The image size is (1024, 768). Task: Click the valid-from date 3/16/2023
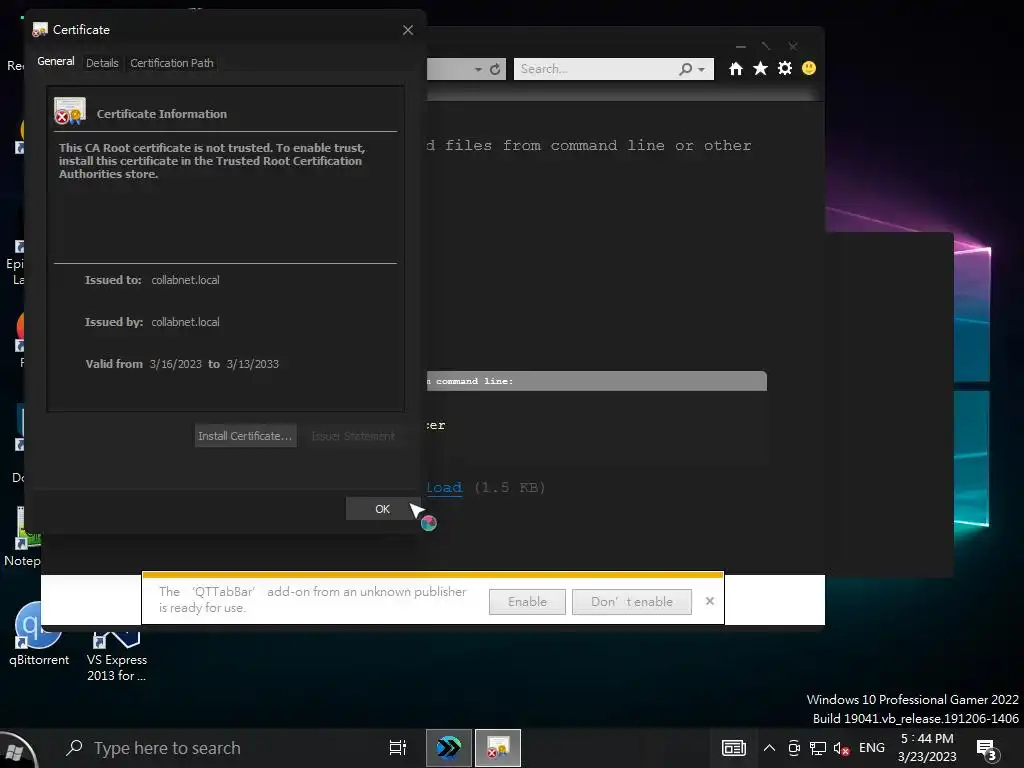(176, 364)
